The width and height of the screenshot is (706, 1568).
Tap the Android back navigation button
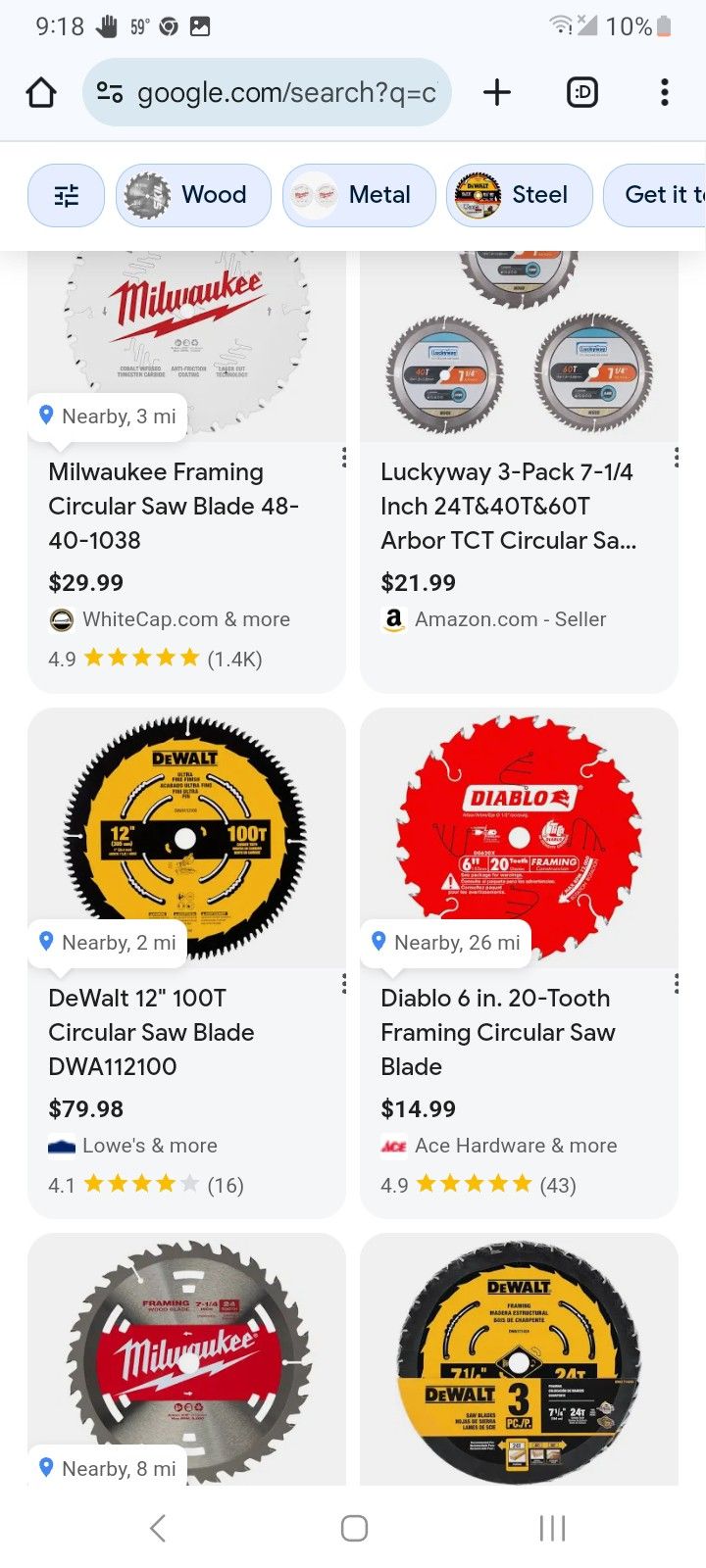158,1527
